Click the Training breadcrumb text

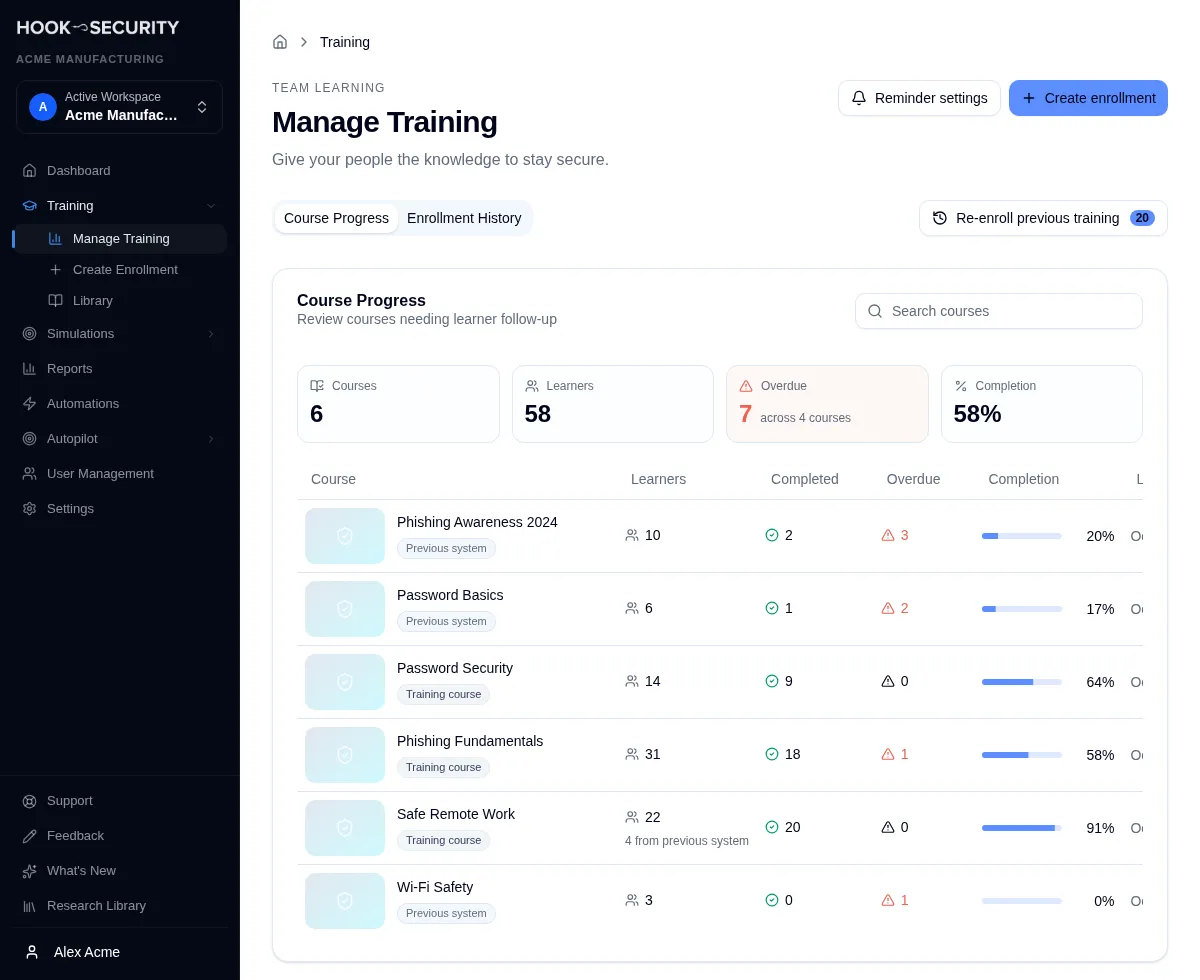tap(345, 42)
